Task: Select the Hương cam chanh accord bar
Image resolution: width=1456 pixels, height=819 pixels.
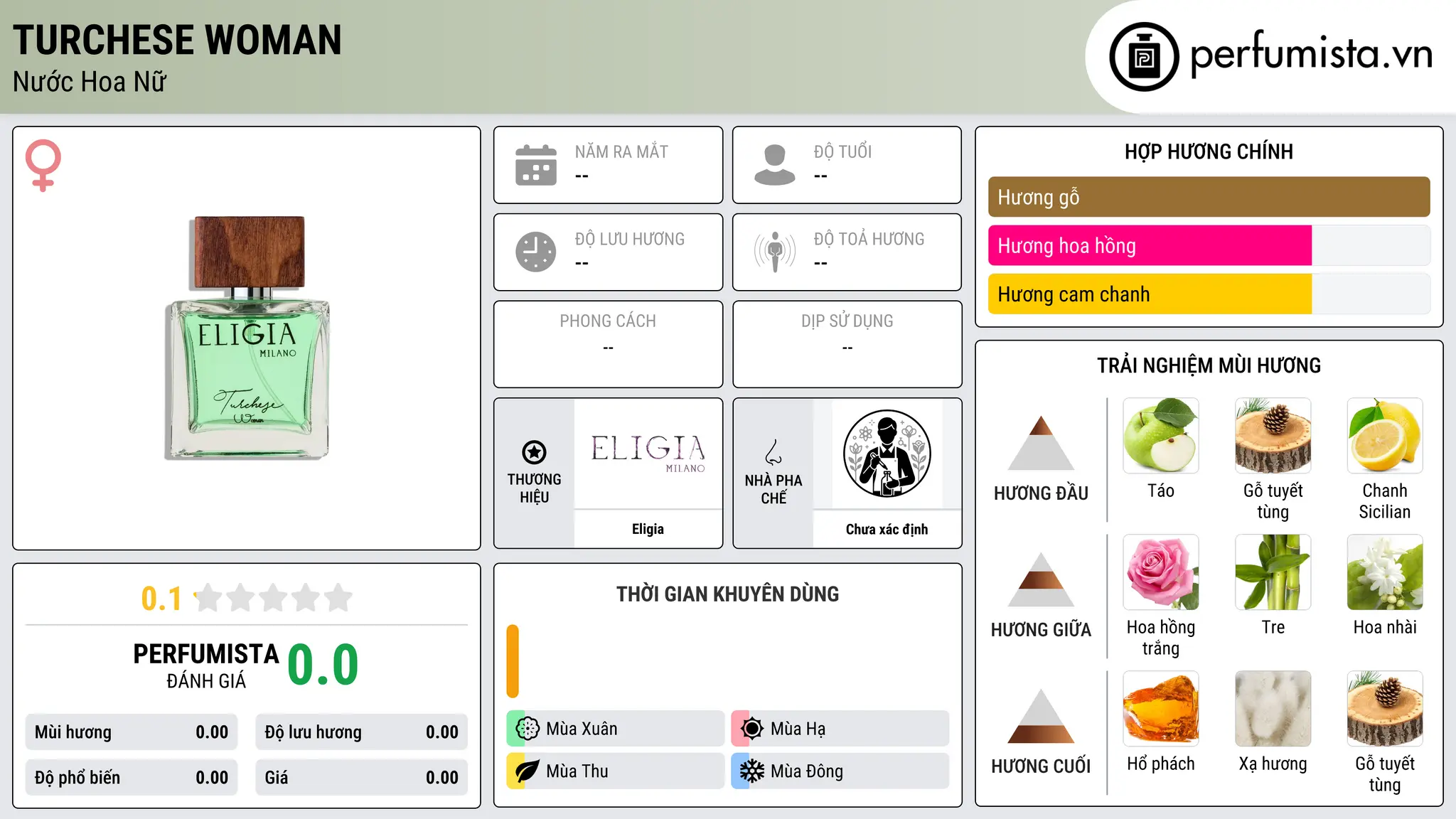Action: point(1209,294)
